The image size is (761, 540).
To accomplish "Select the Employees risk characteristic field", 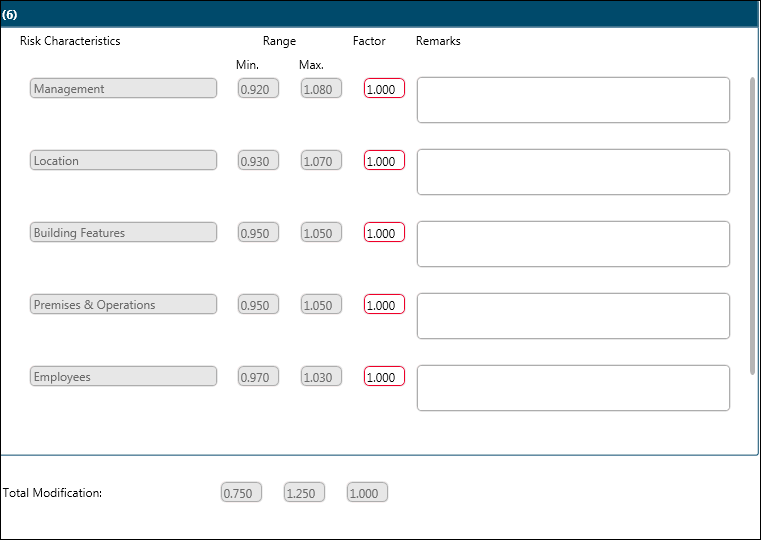I will pos(123,377).
